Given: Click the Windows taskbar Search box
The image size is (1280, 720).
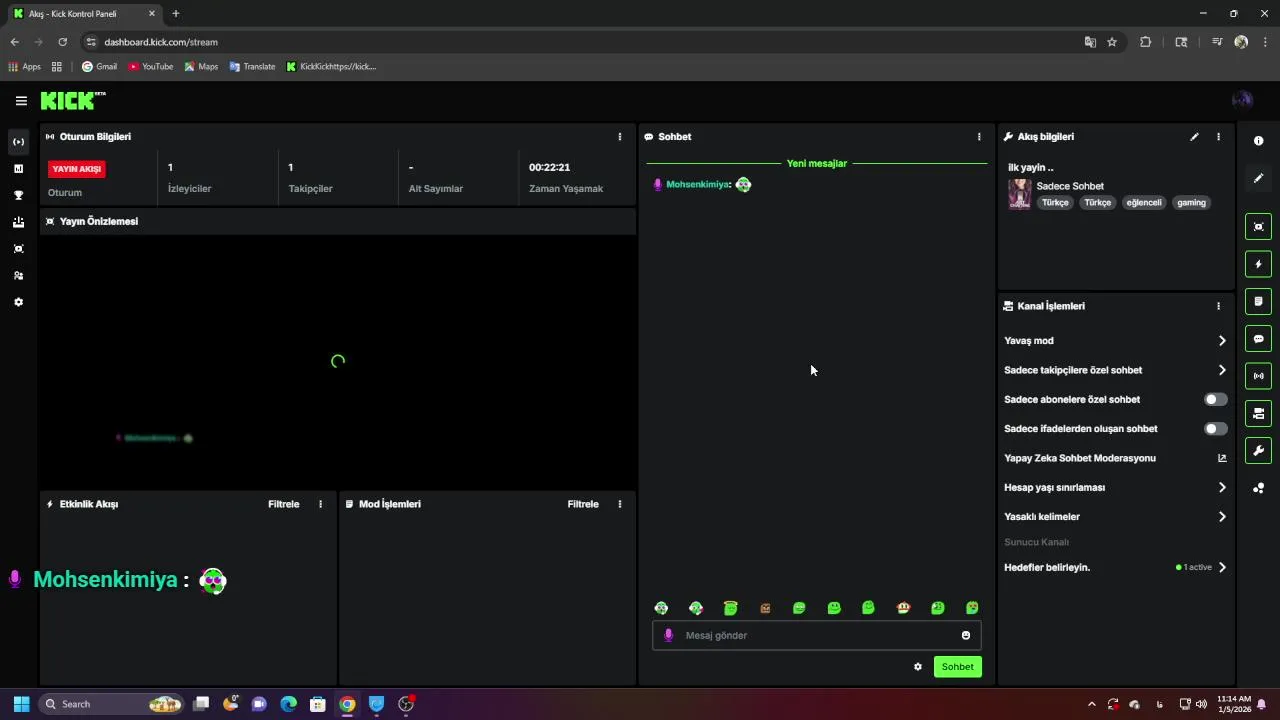Looking at the screenshot, I should [x=113, y=704].
